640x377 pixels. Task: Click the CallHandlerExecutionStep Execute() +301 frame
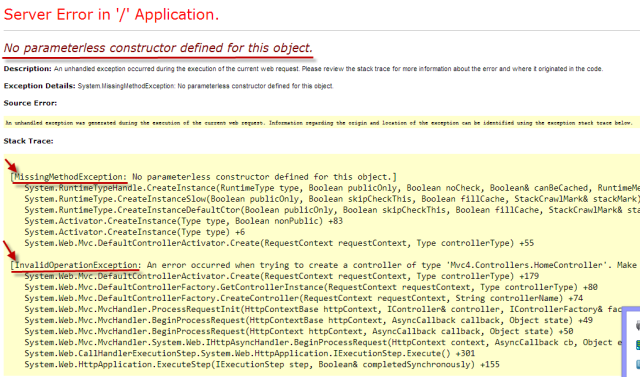pyautogui.click(x=250, y=353)
